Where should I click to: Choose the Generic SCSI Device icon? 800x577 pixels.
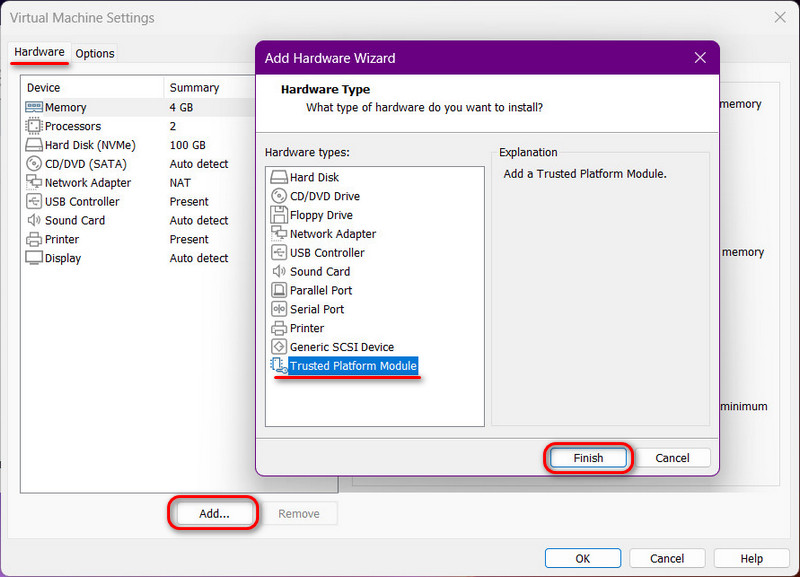pyautogui.click(x=279, y=347)
